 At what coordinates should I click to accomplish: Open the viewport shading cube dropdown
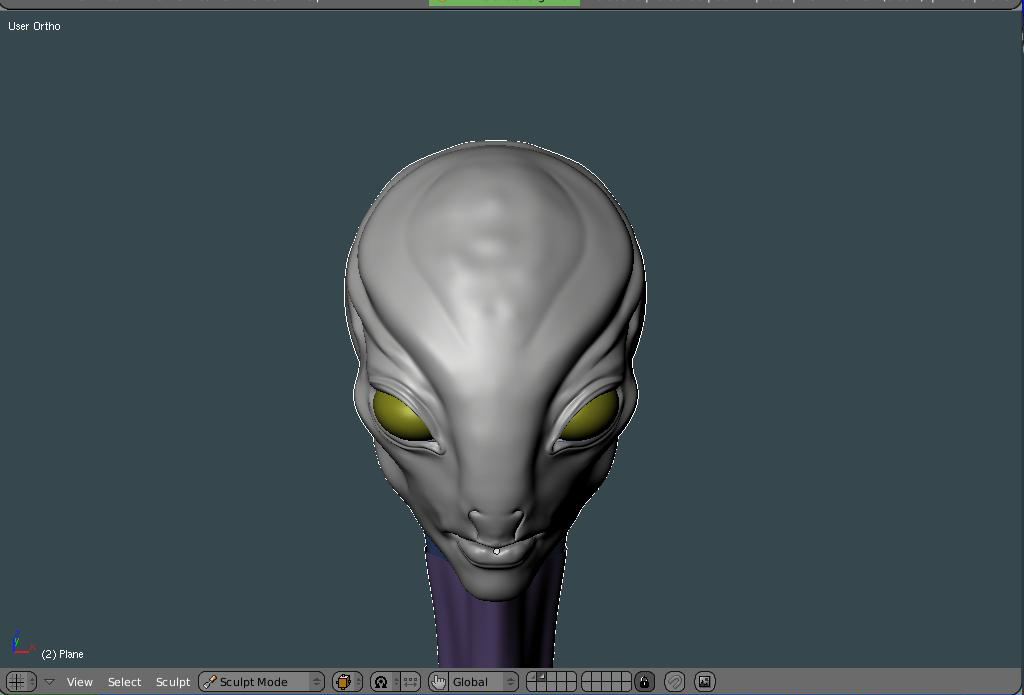point(347,682)
